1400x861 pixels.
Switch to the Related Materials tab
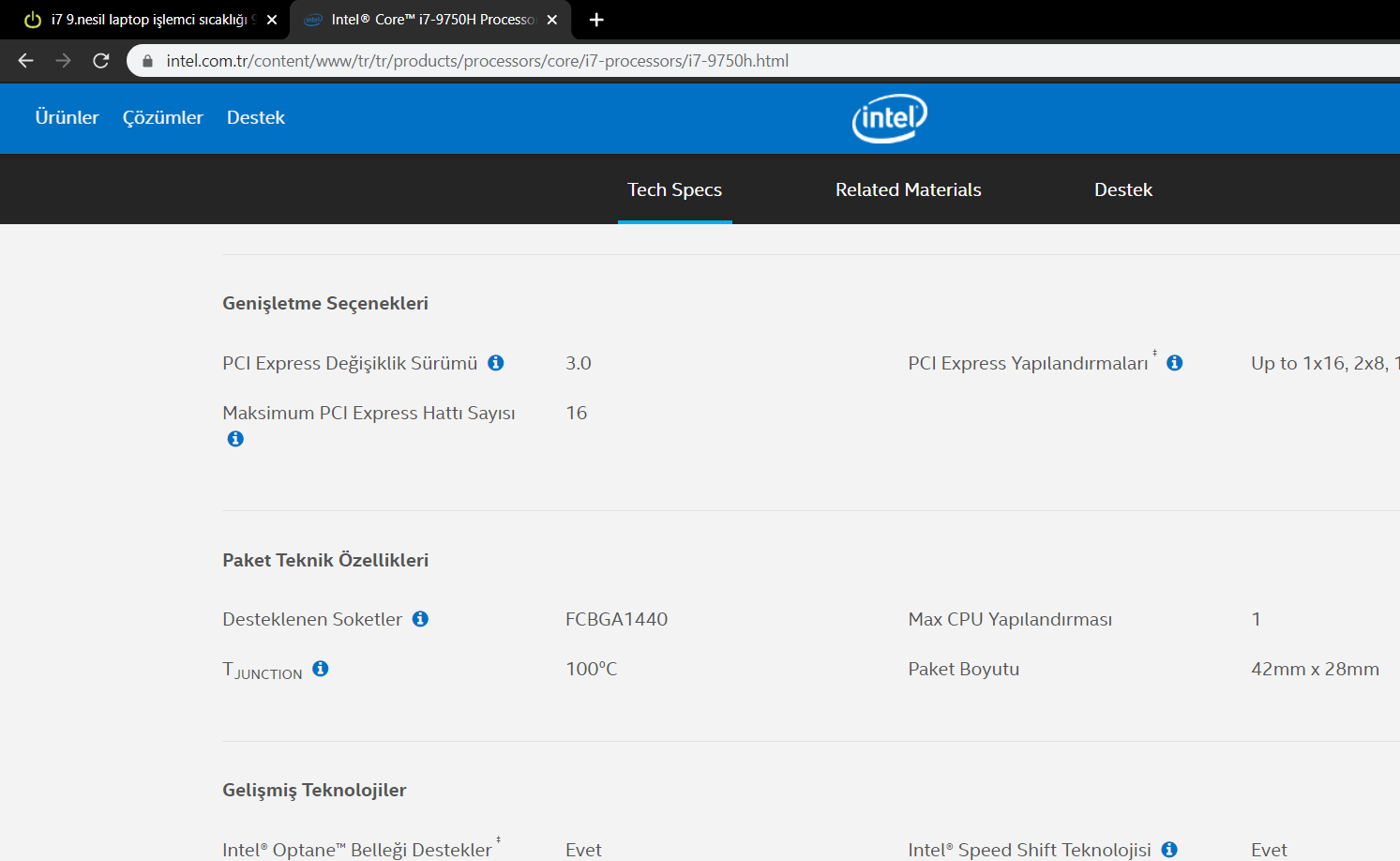coord(908,189)
